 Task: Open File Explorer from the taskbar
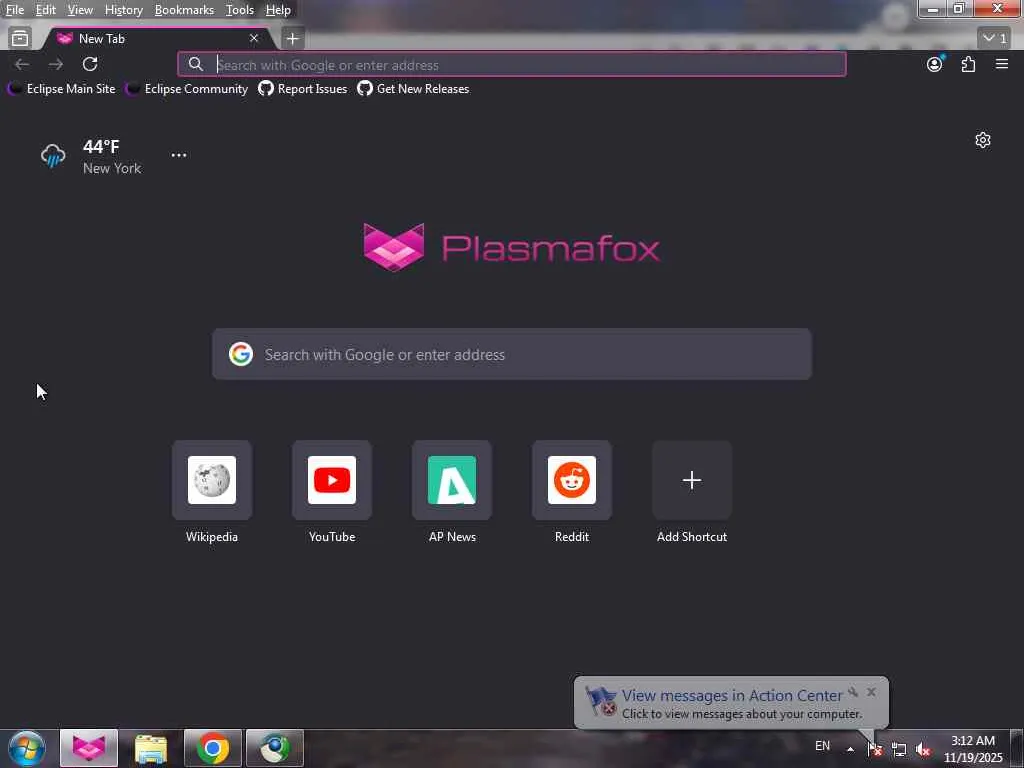tap(151, 748)
